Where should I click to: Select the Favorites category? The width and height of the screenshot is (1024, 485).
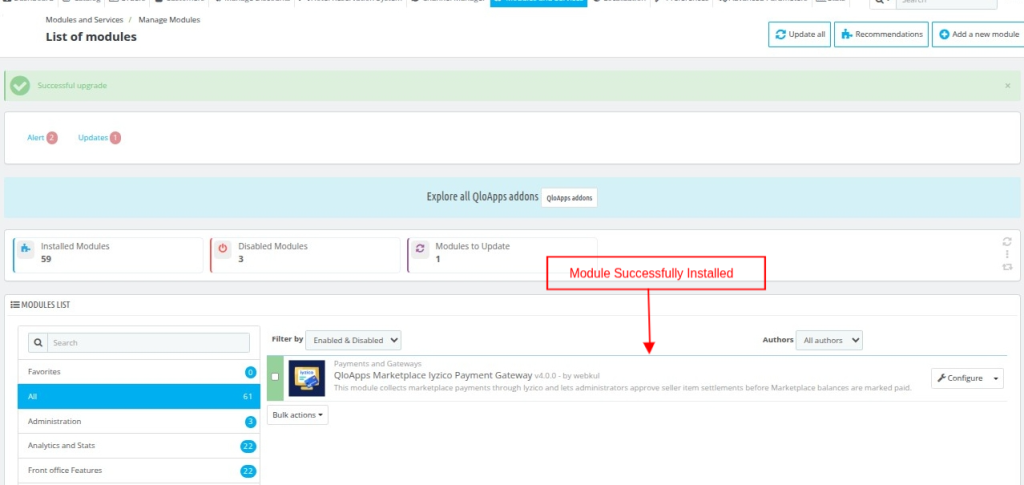pos(139,372)
